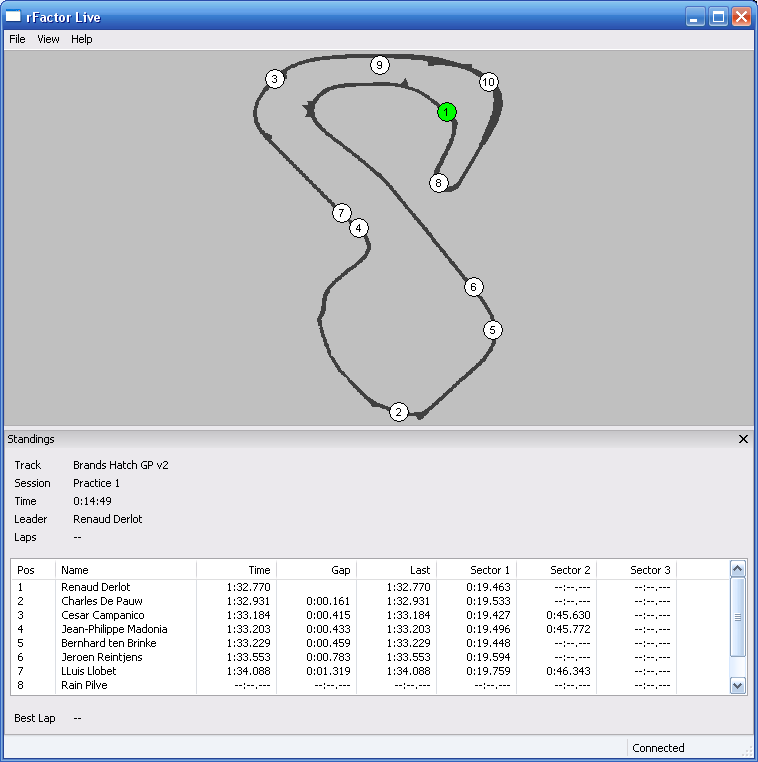Click car marker 8 on track map
This screenshot has width=758, height=762.
pyautogui.click(x=438, y=183)
